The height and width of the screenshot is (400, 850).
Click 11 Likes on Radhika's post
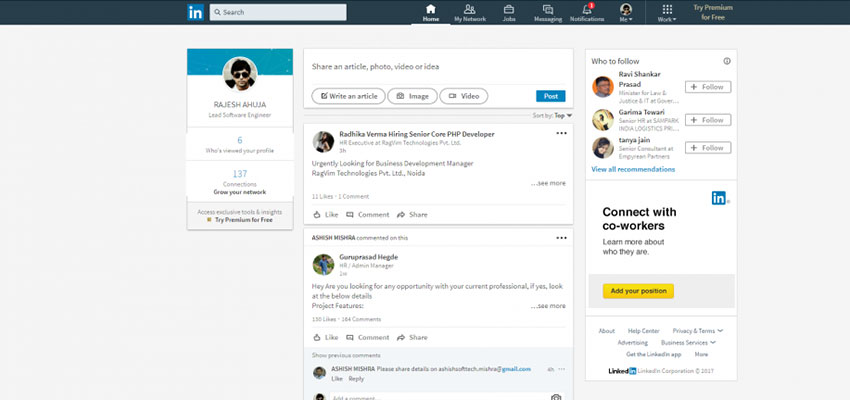[x=323, y=196]
